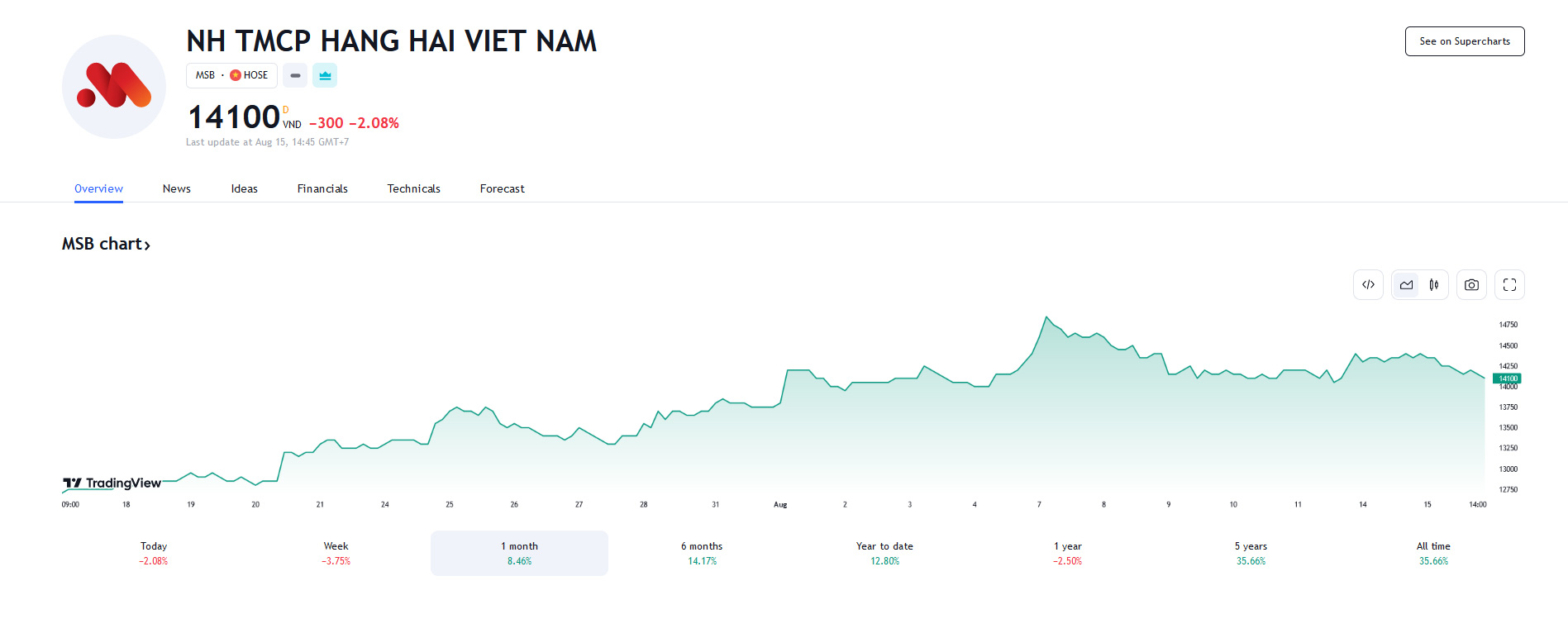Select the Today time range

click(x=154, y=553)
